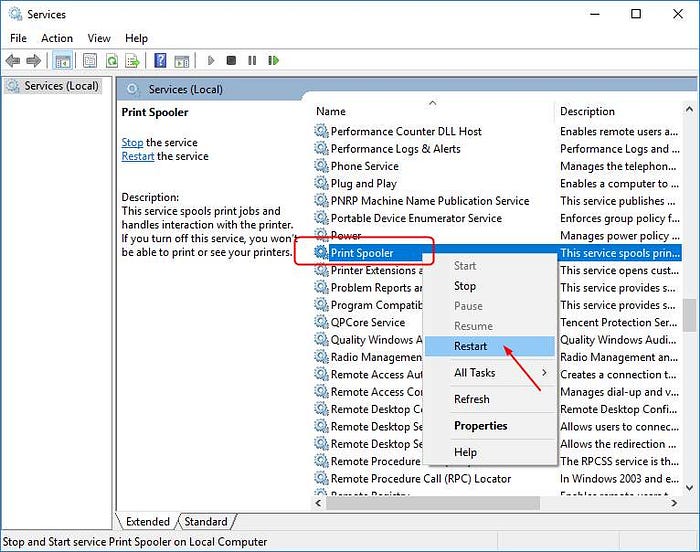Open the Help menu in menu bar
Viewport: 700px width, 552px height.
point(136,38)
